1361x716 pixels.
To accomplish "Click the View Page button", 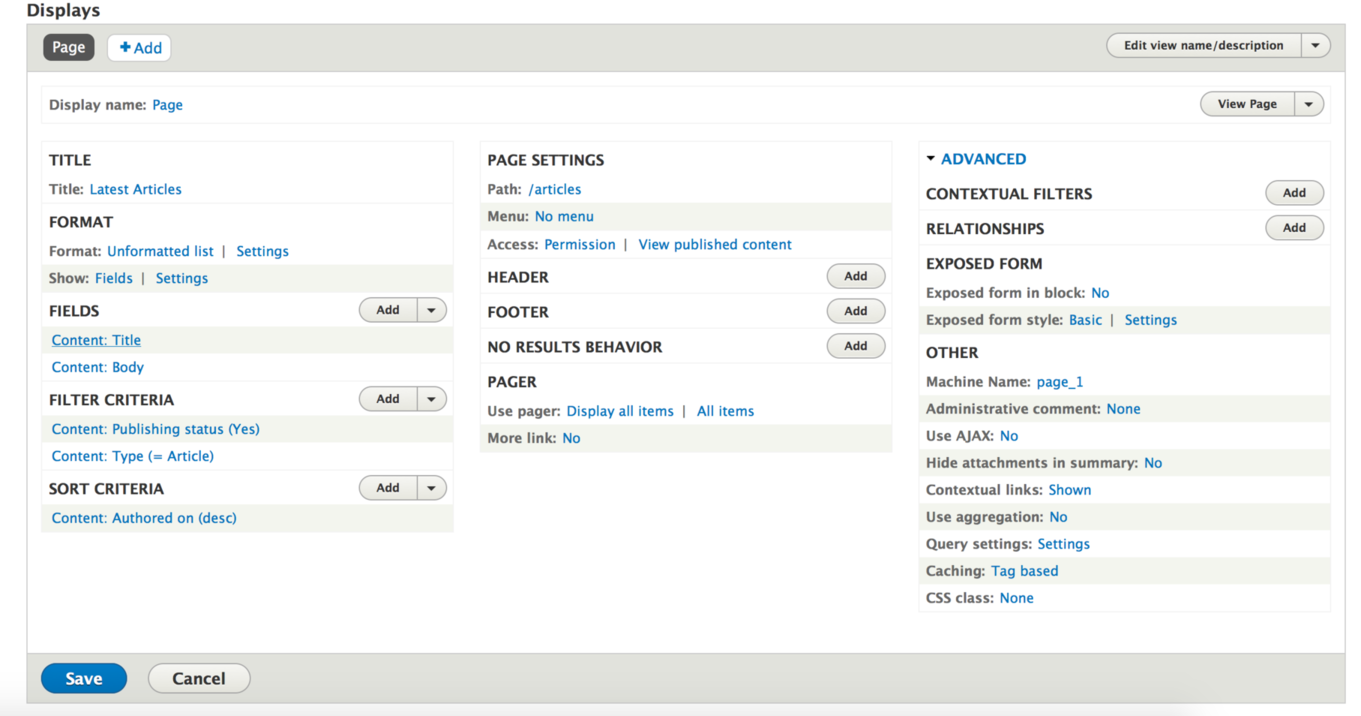I will click(x=1247, y=104).
